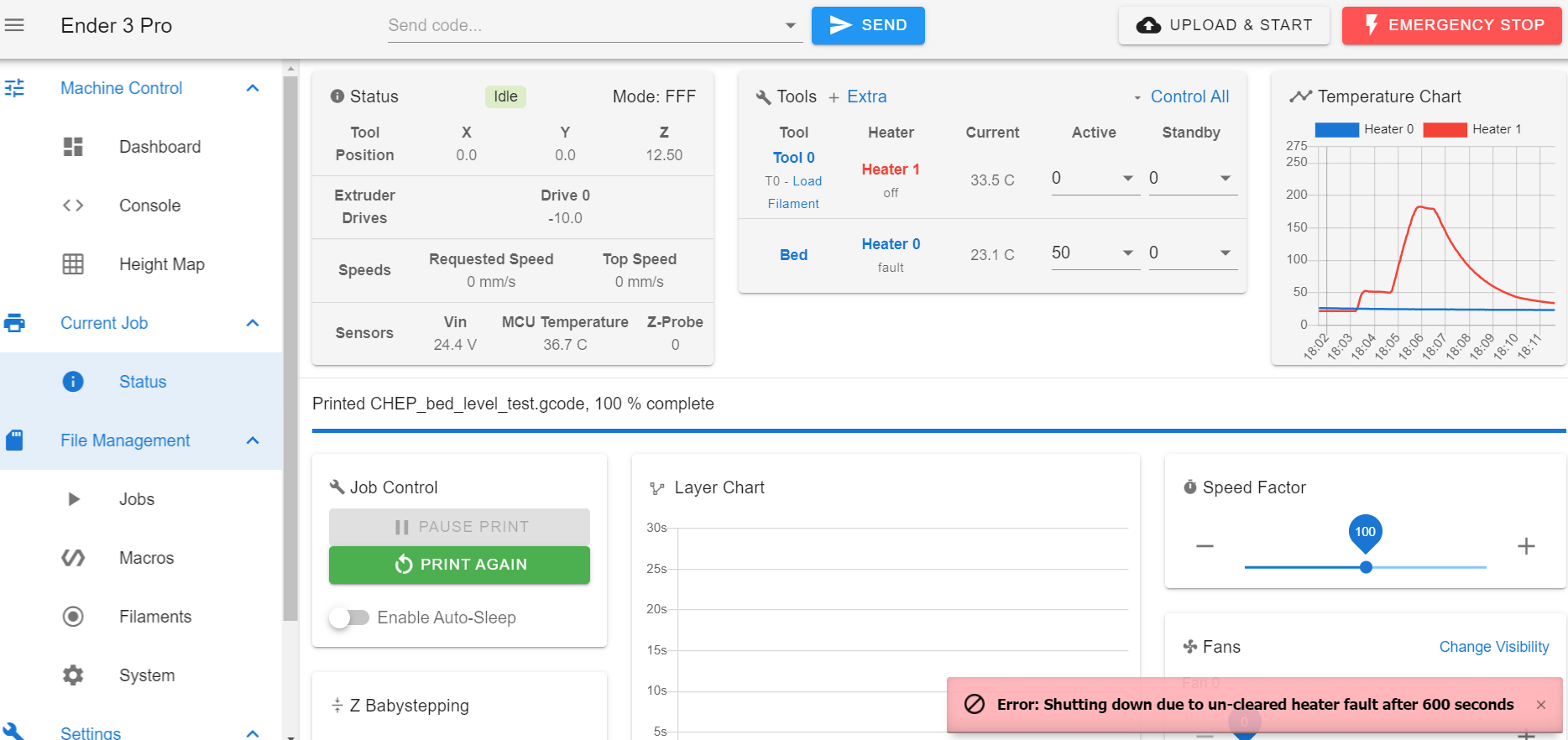The width and height of the screenshot is (1568, 740).
Task: Click the error notification blocked icon
Action: [975, 704]
